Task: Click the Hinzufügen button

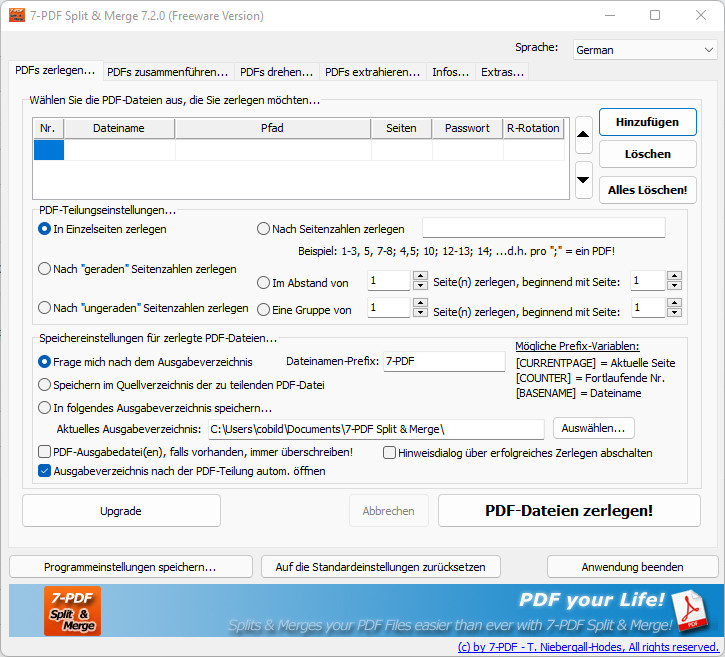Action: coord(647,122)
